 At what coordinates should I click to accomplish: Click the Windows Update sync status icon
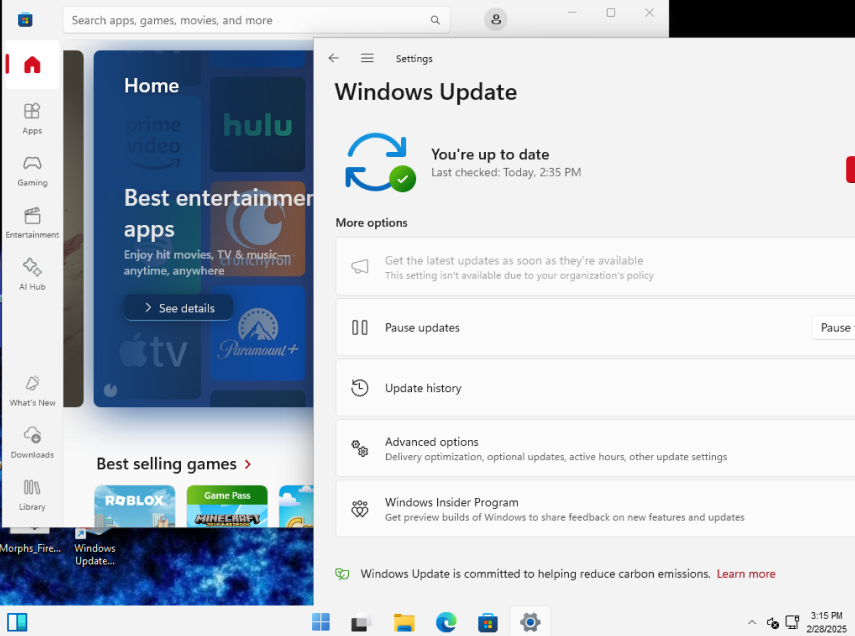tap(380, 163)
